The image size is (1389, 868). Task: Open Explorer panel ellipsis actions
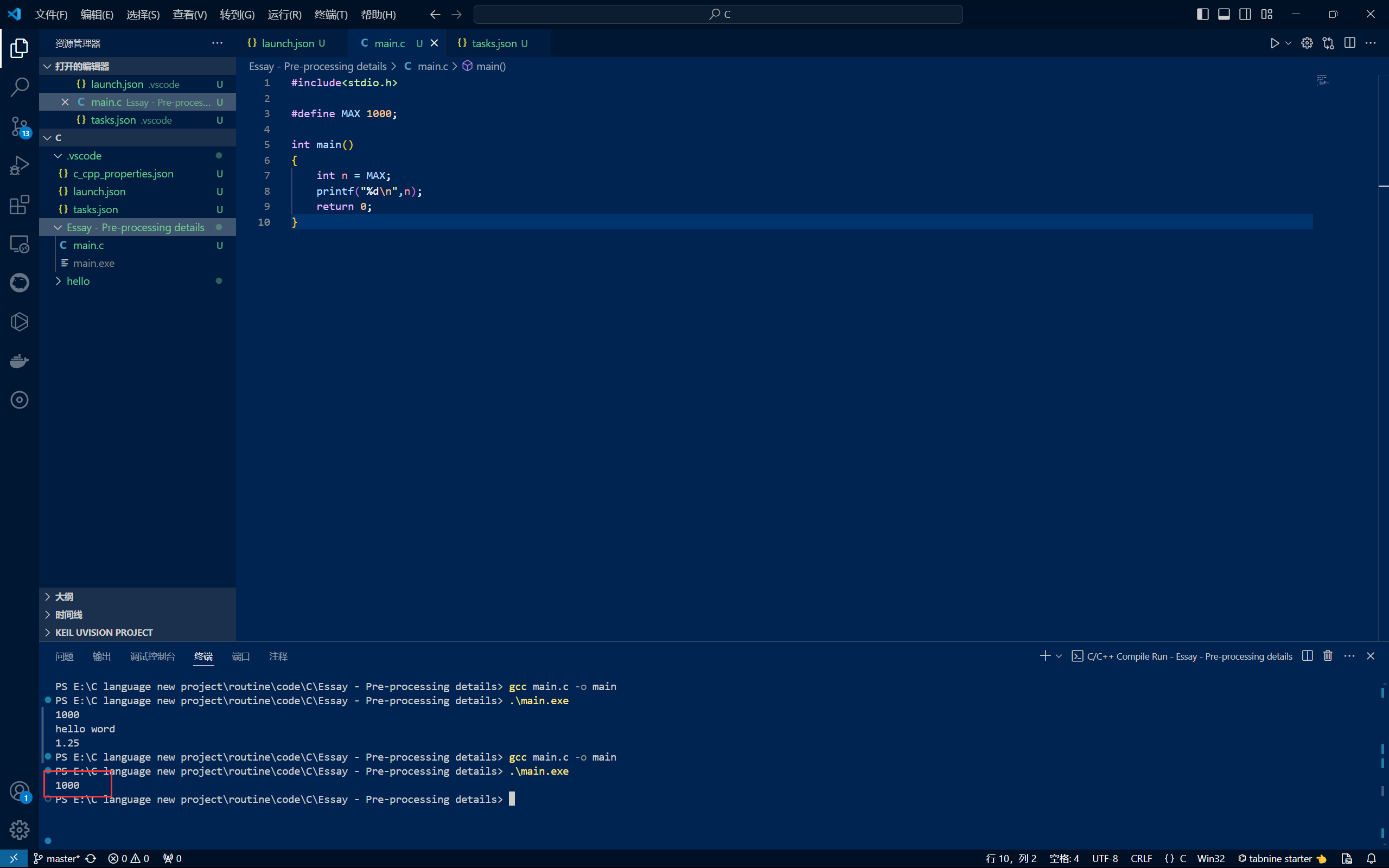click(217, 43)
